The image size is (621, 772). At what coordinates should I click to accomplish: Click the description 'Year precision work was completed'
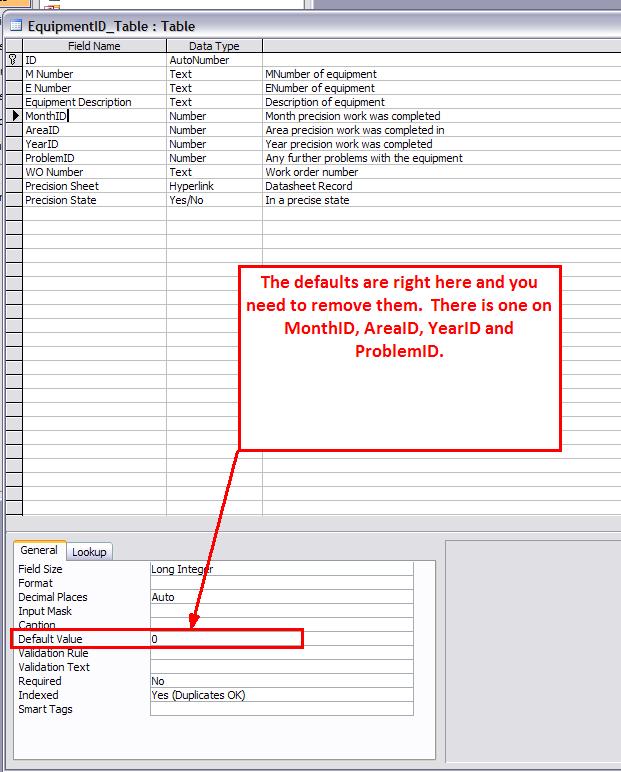[x=349, y=144]
